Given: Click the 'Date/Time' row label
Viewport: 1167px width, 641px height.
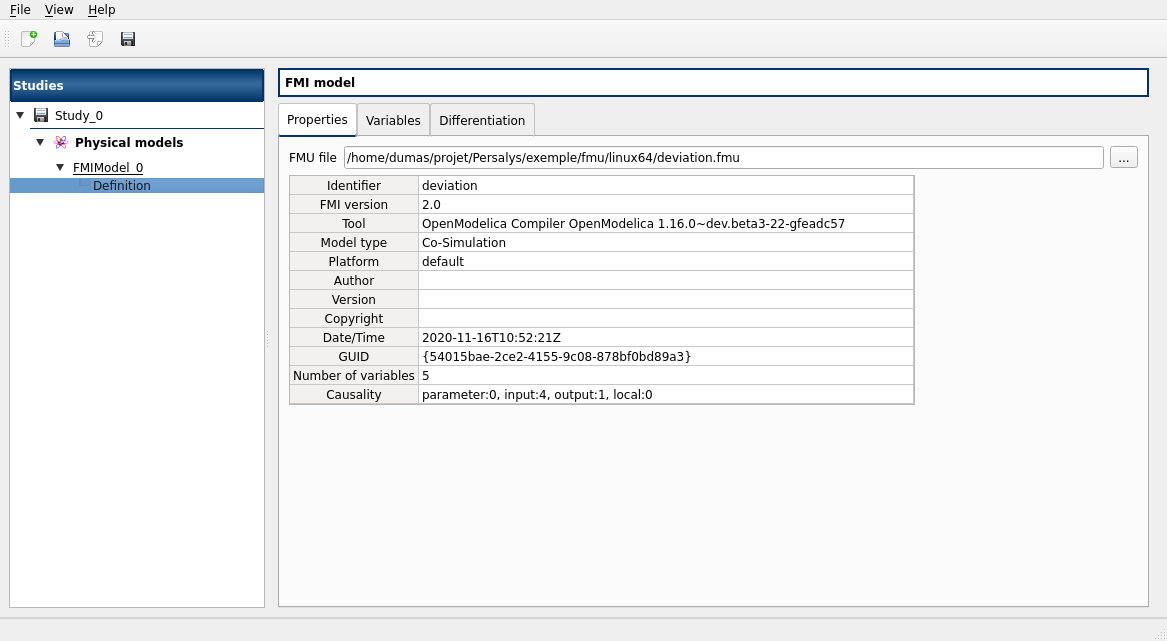Looking at the screenshot, I should click(354, 337).
